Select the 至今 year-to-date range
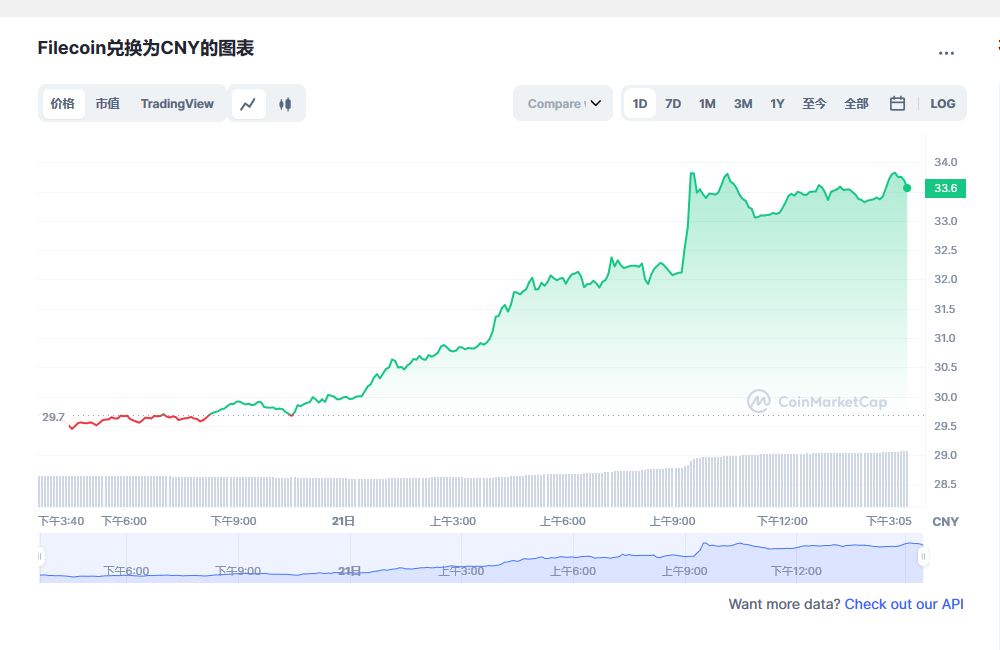 pyautogui.click(x=814, y=104)
